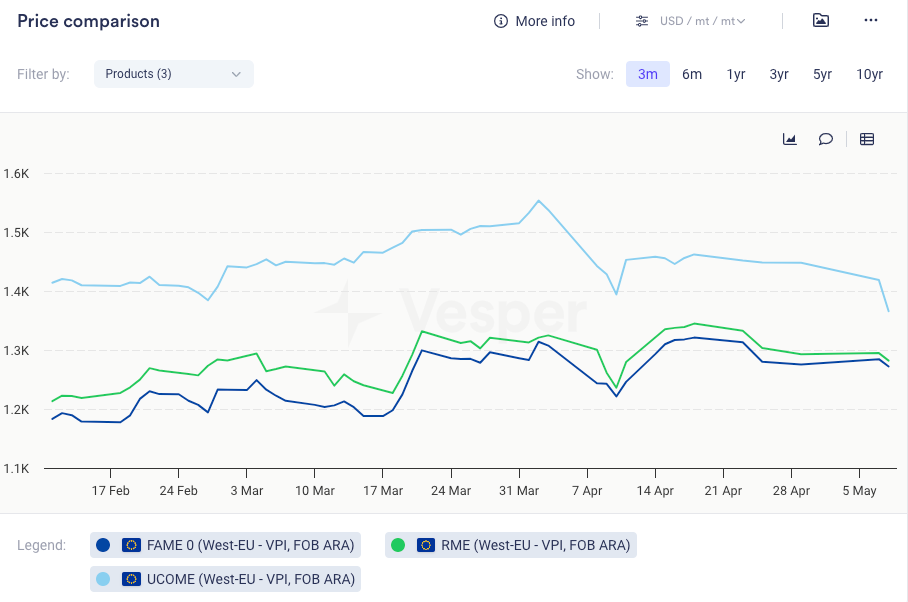Show 10yr price history

(869, 74)
